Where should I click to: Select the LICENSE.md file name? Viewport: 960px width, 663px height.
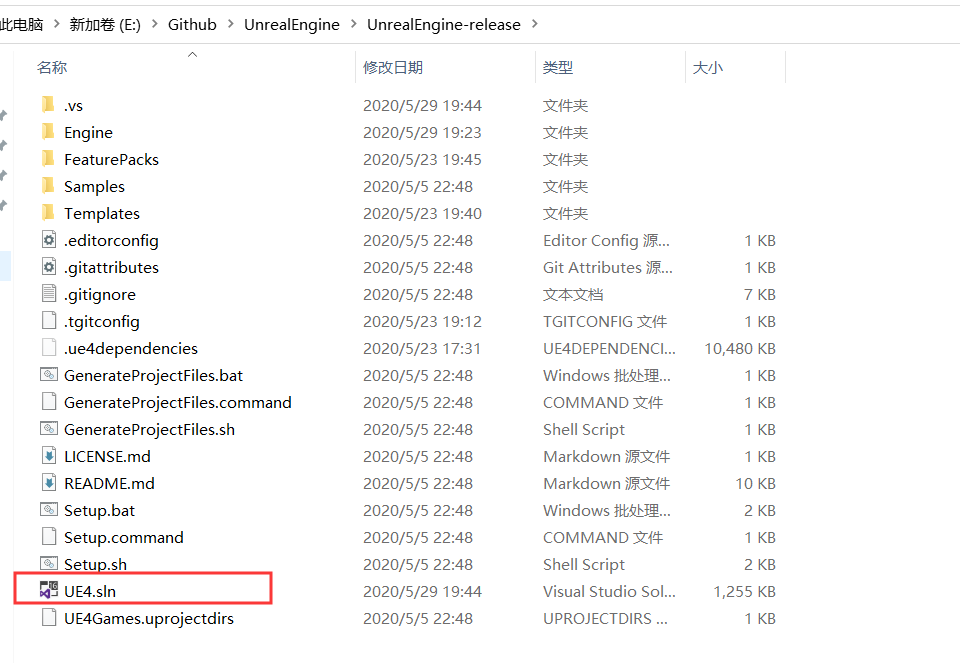tap(107, 457)
